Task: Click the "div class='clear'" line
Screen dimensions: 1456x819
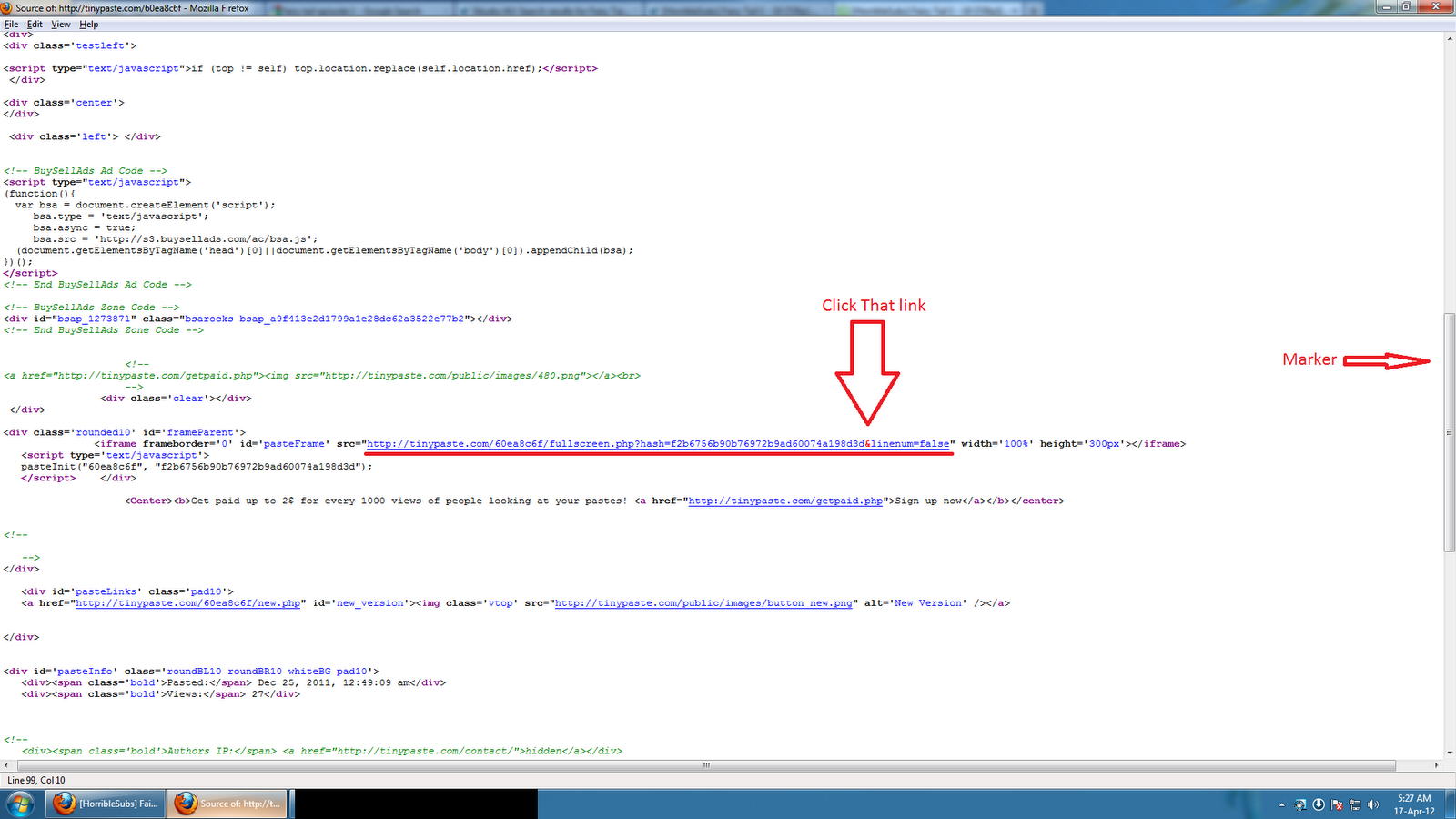Action: tap(176, 399)
